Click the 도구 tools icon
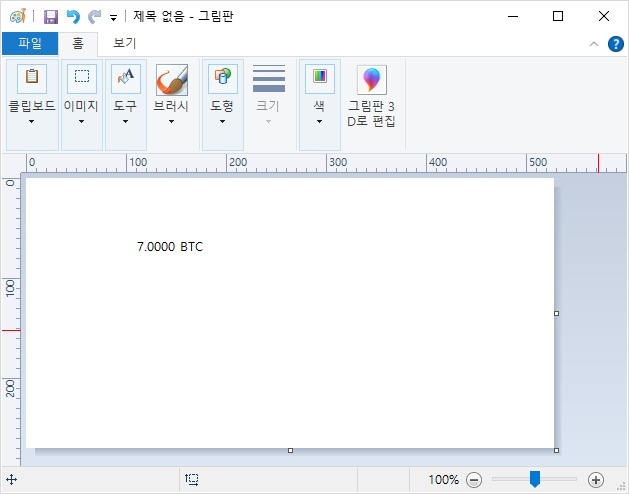629x494 pixels. click(x=126, y=78)
